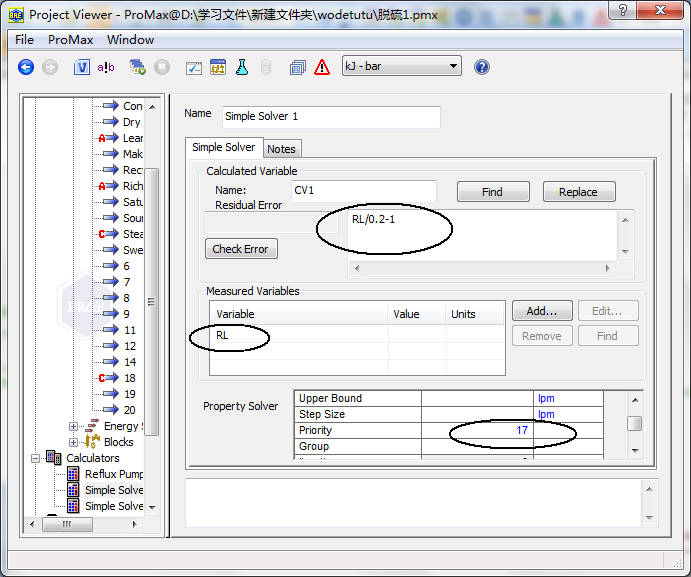Screen dimensions: 691x577
Task: Click residual error scroll right arrow
Action: 608,268
